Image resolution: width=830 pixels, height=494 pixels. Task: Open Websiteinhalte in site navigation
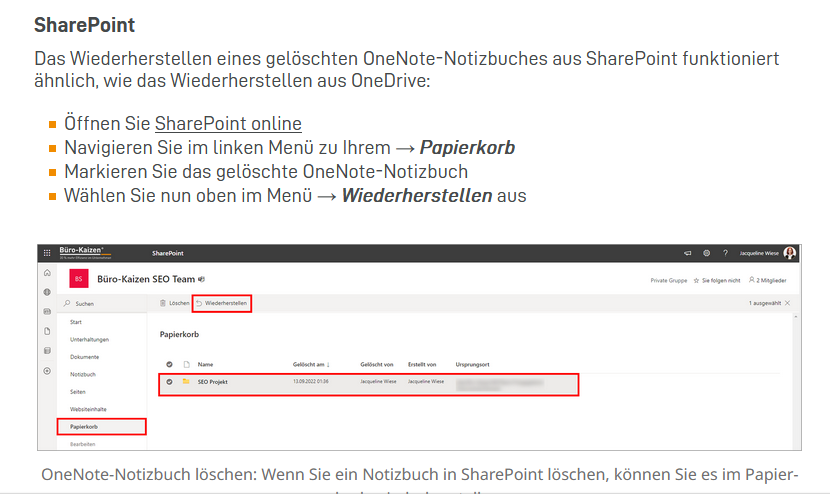(88, 409)
